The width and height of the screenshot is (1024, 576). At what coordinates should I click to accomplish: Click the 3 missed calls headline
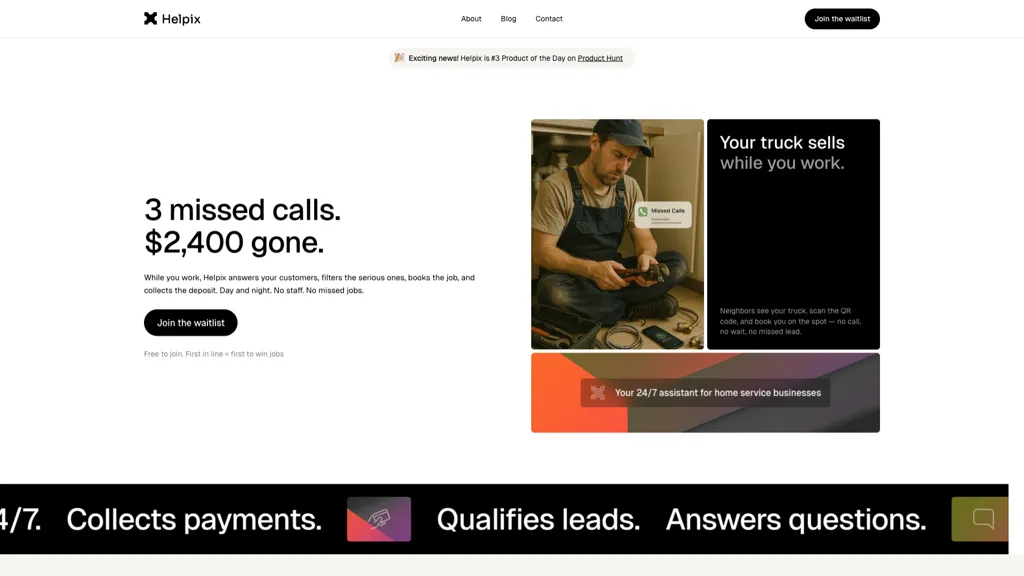pos(242,226)
